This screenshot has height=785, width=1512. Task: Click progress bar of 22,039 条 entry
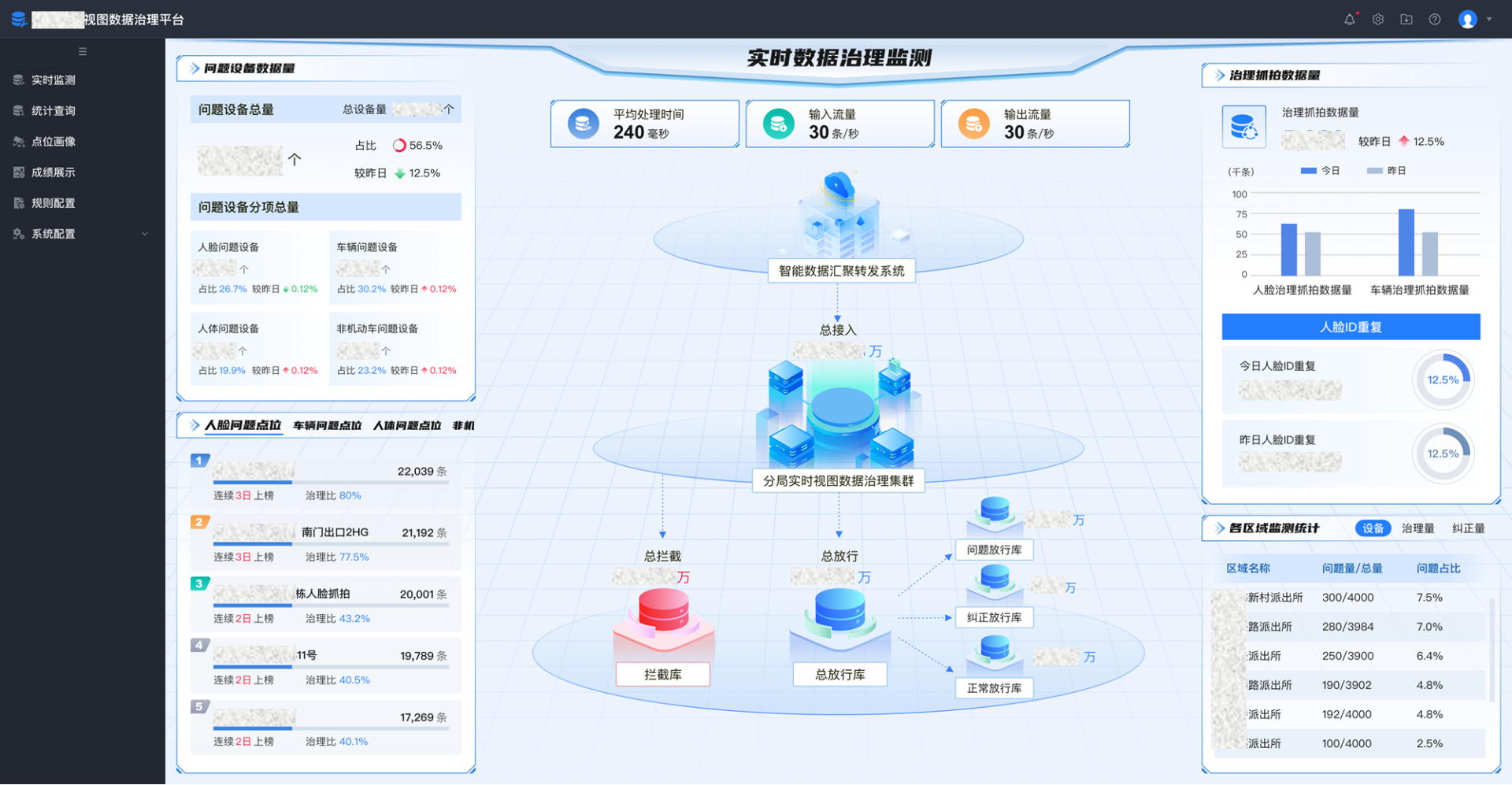pyautogui.click(x=331, y=483)
